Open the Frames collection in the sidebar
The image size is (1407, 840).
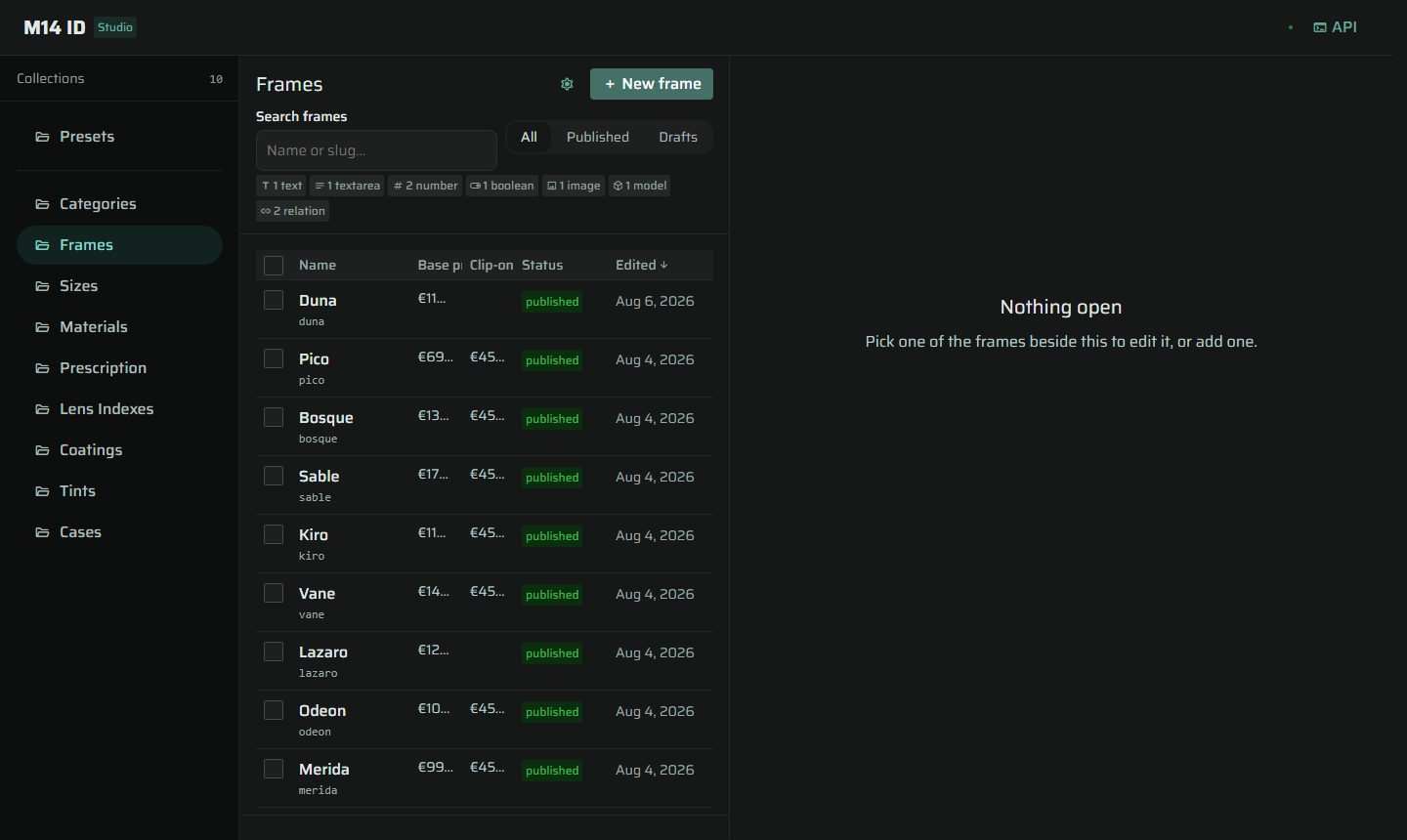[119, 245]
